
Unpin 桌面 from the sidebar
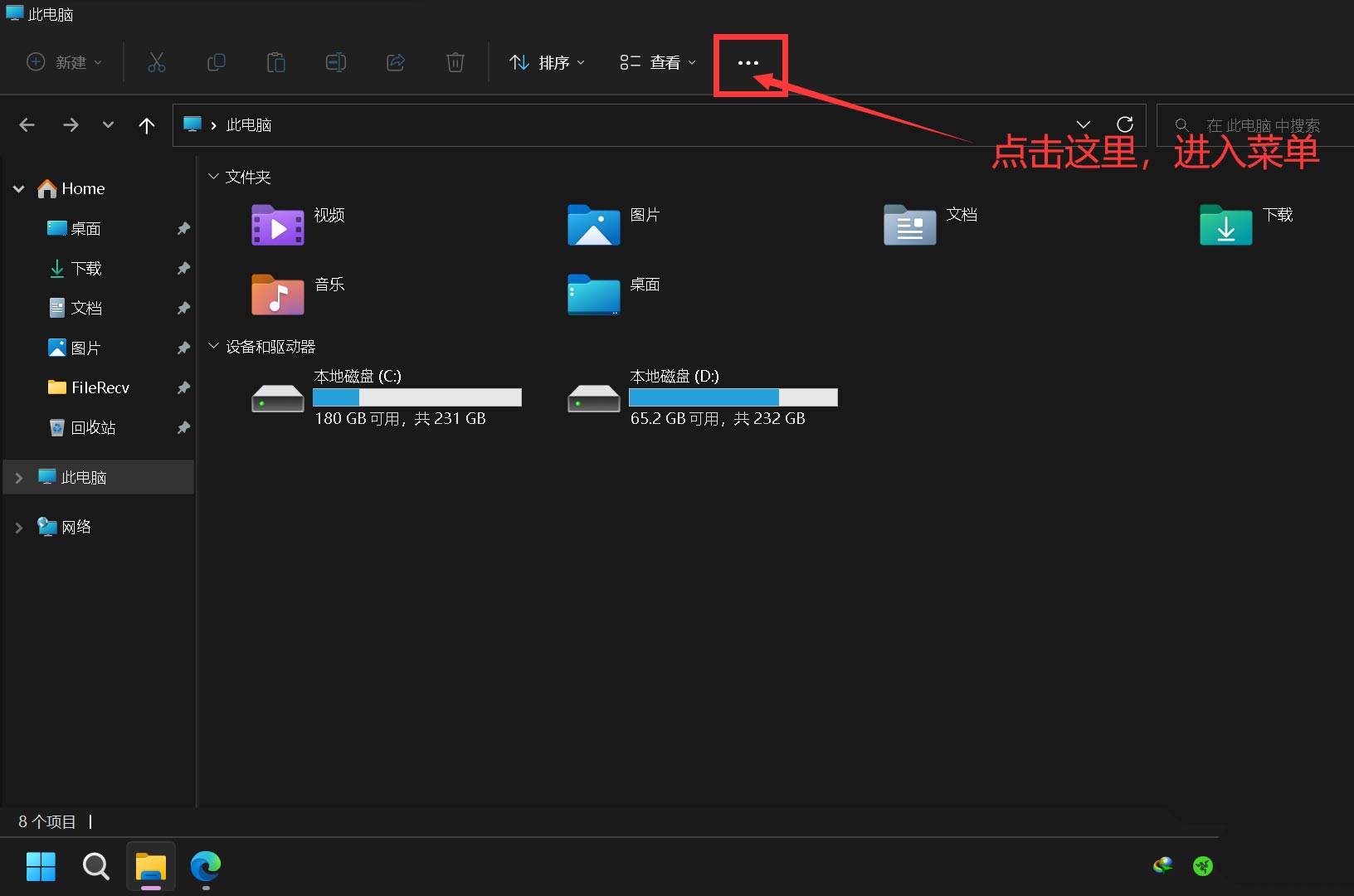[x=183, y=229]
